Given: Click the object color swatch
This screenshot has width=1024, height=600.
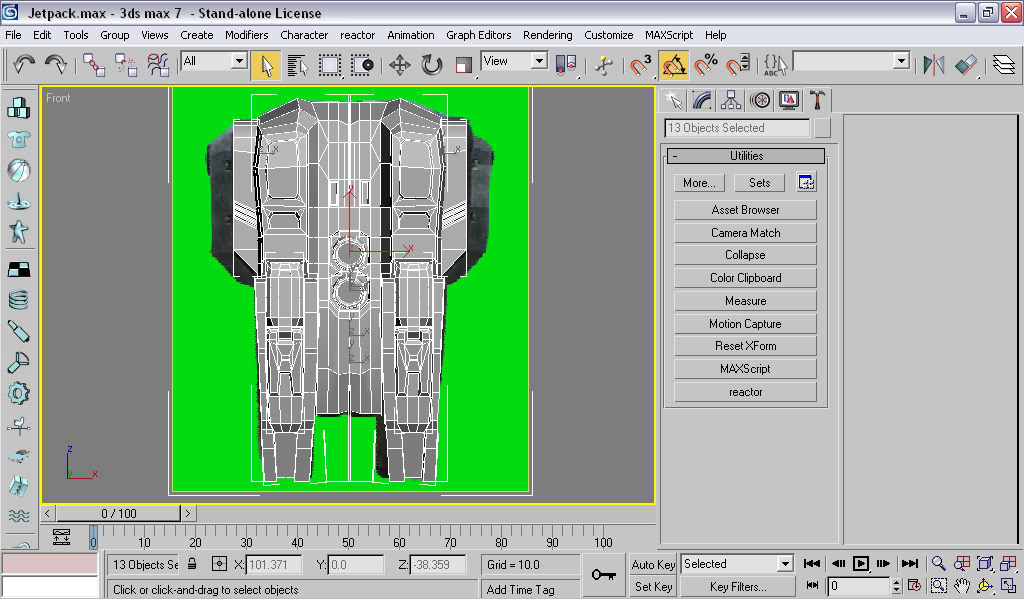Looking at the screenshot, I should pos(822,128).
